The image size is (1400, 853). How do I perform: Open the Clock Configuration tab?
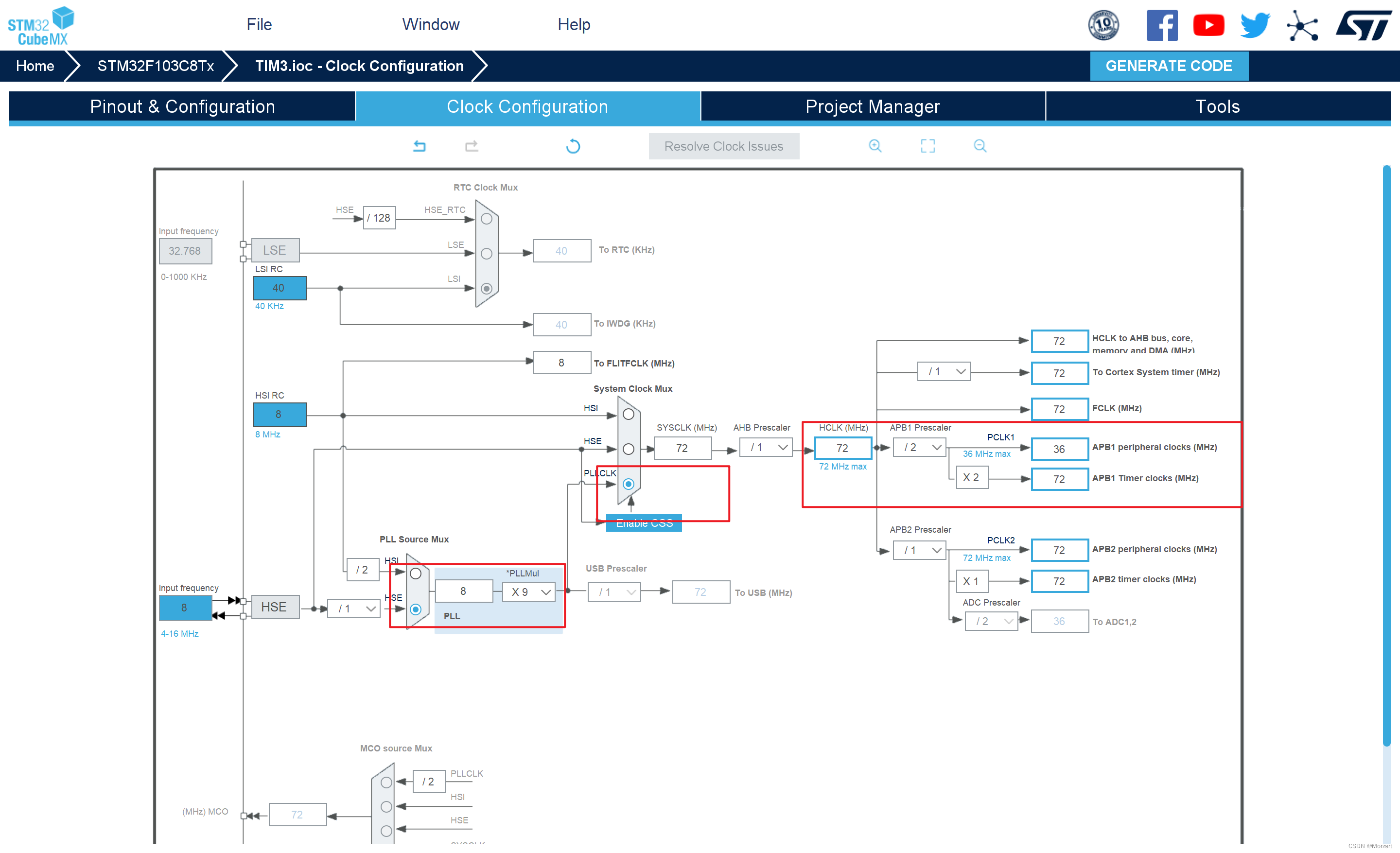[527, 107]
